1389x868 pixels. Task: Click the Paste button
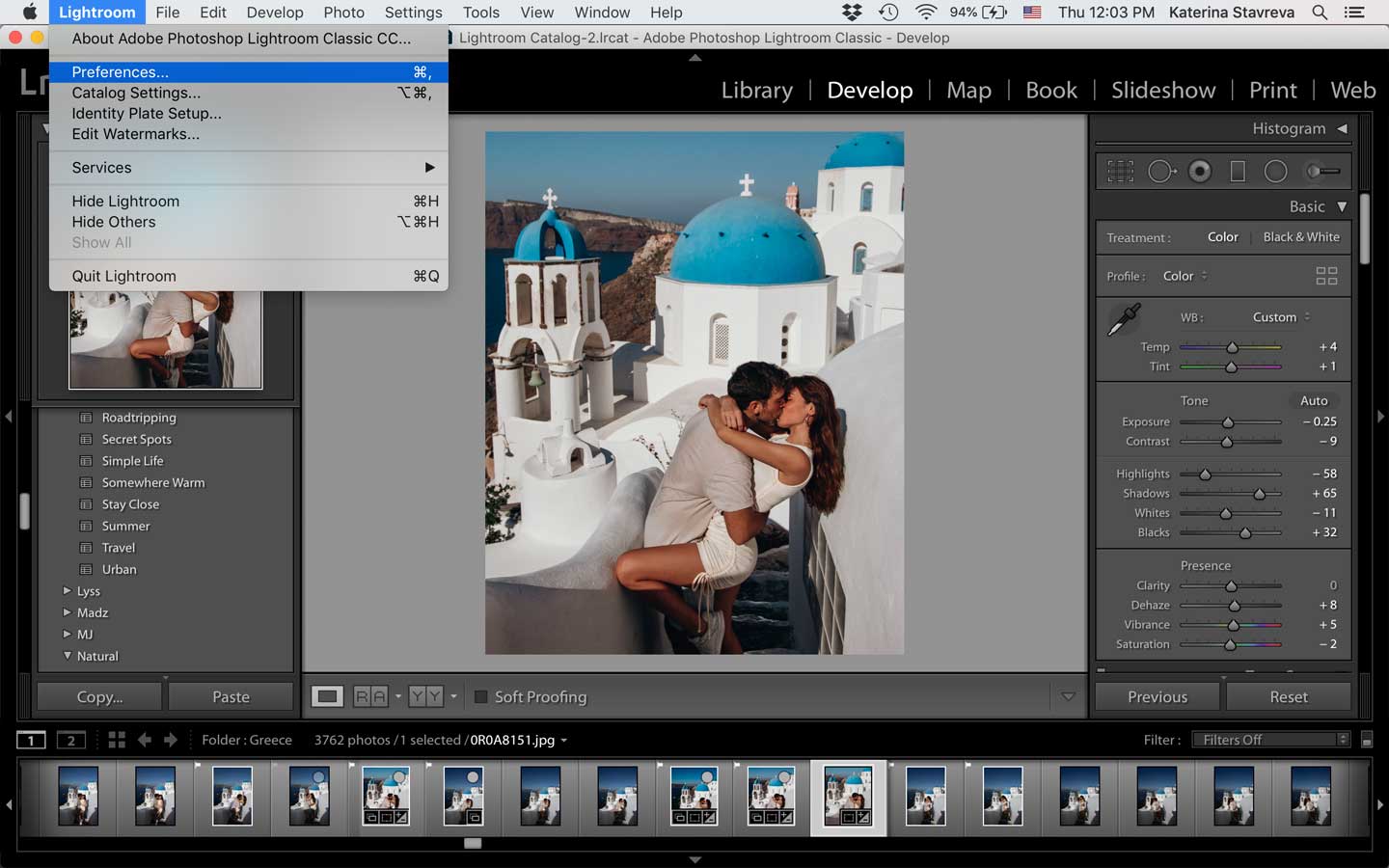tap(231, 696)
